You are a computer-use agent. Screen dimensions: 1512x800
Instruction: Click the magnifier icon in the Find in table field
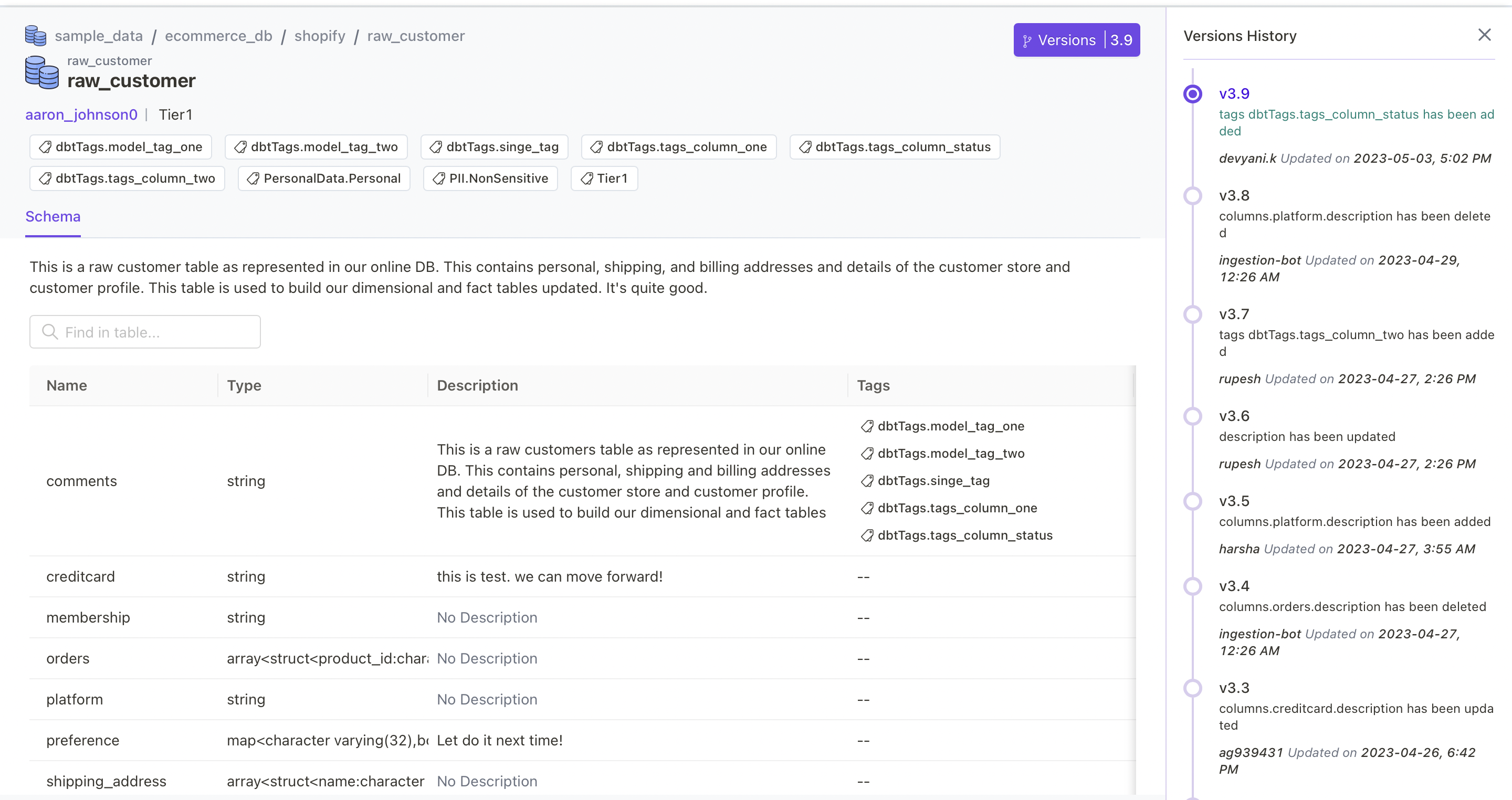(x=49, y=332)
